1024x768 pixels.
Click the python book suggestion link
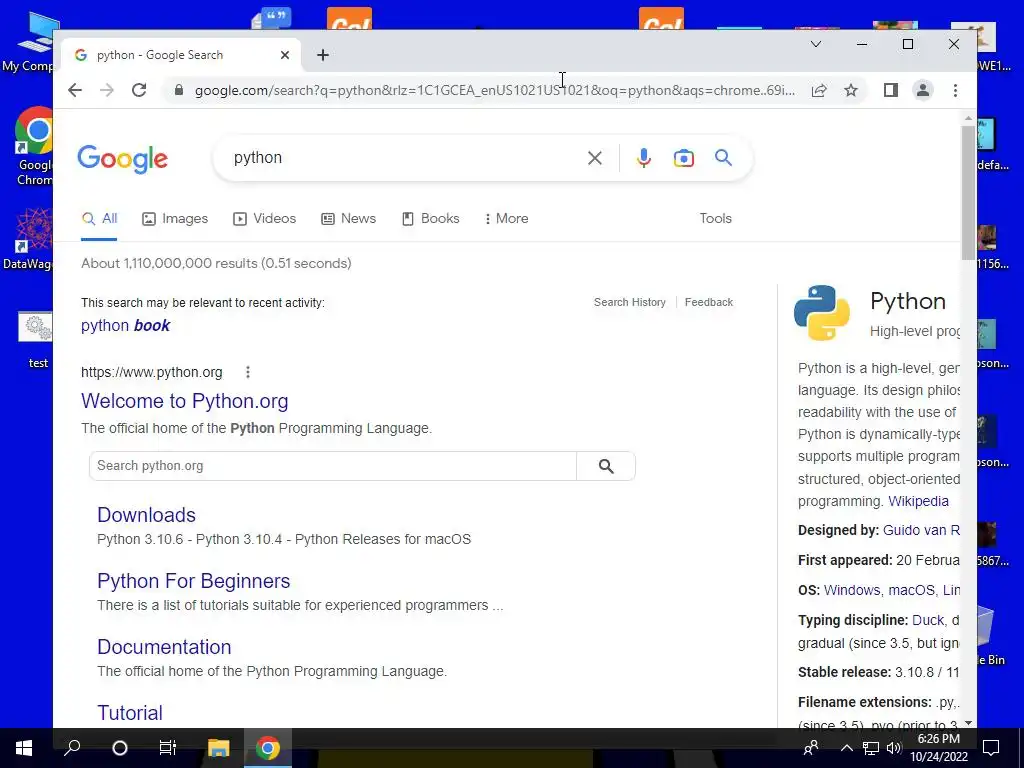tap(125, 325)
